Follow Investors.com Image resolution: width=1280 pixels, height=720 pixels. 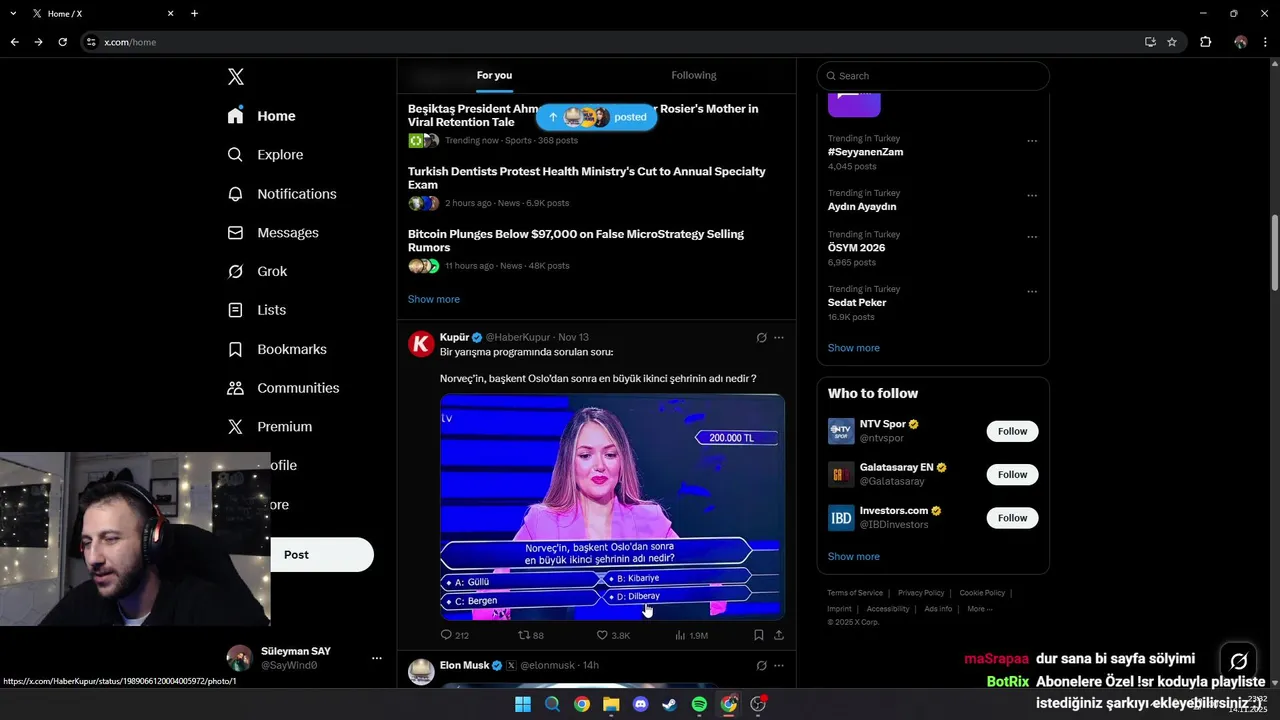click(1012, 518)
